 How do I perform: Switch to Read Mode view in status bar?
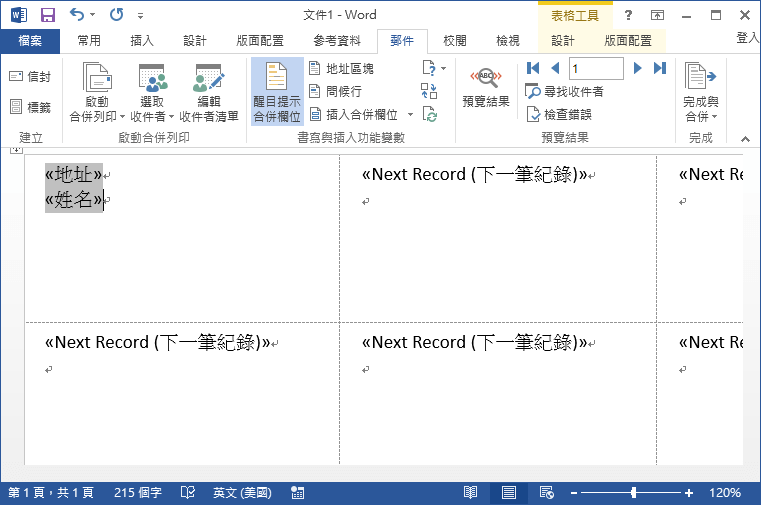pyautogui.click(x=470, y=493)
